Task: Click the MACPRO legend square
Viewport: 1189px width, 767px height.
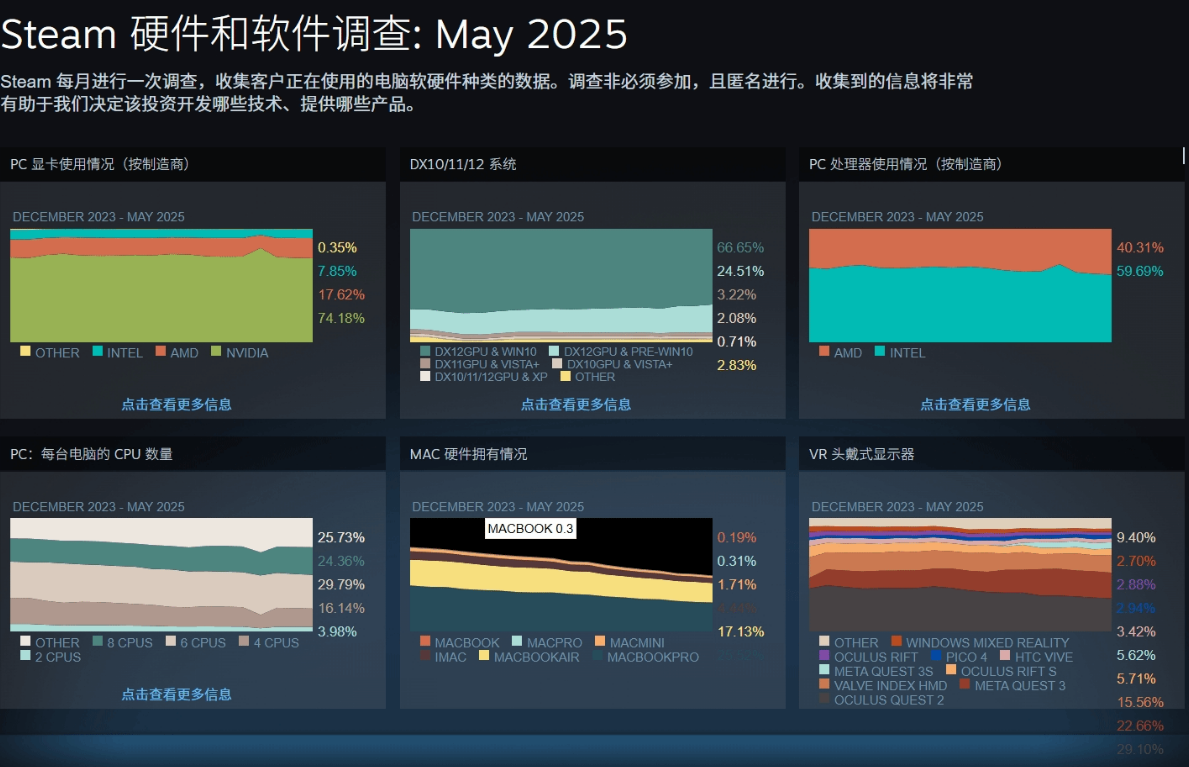Action: (517, 641)
